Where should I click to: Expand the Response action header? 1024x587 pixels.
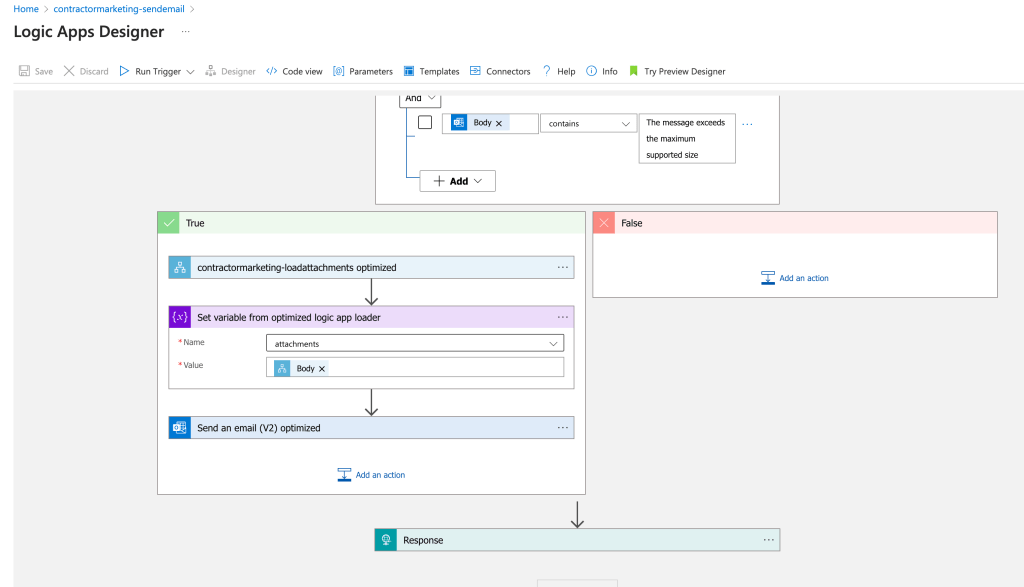point(577,540)
